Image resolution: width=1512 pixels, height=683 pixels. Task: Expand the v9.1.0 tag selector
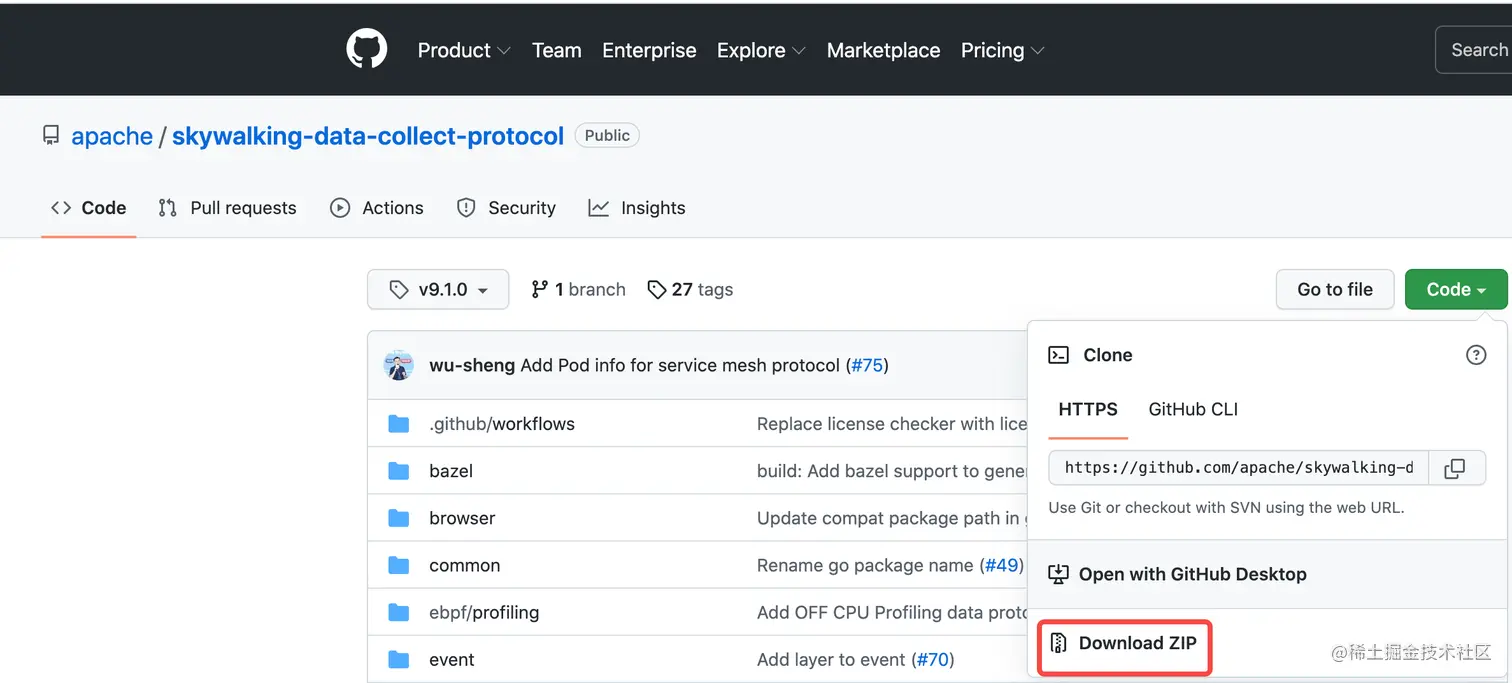pos(438,290)
